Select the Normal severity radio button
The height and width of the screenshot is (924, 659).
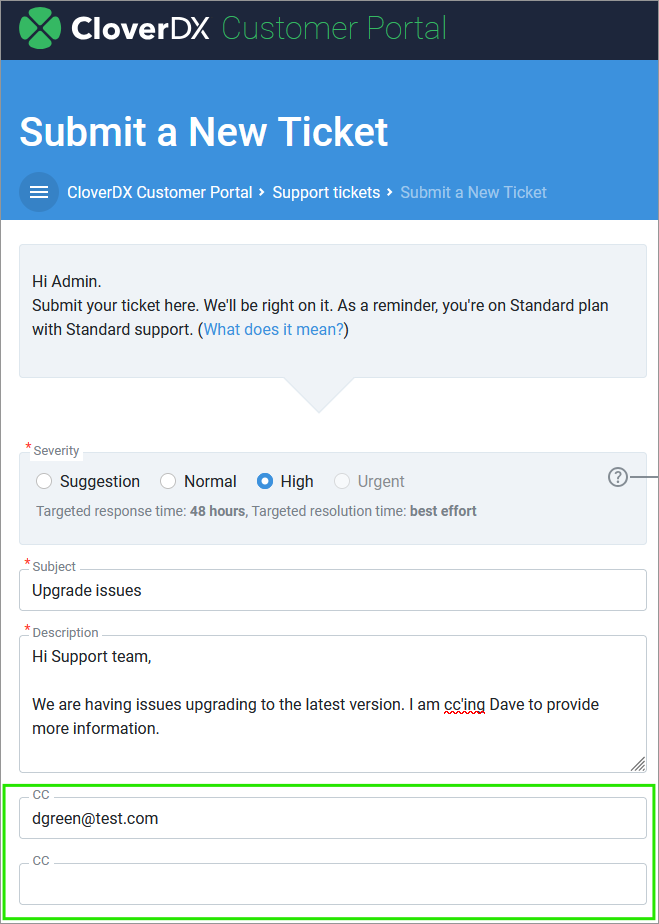point(168,481)
